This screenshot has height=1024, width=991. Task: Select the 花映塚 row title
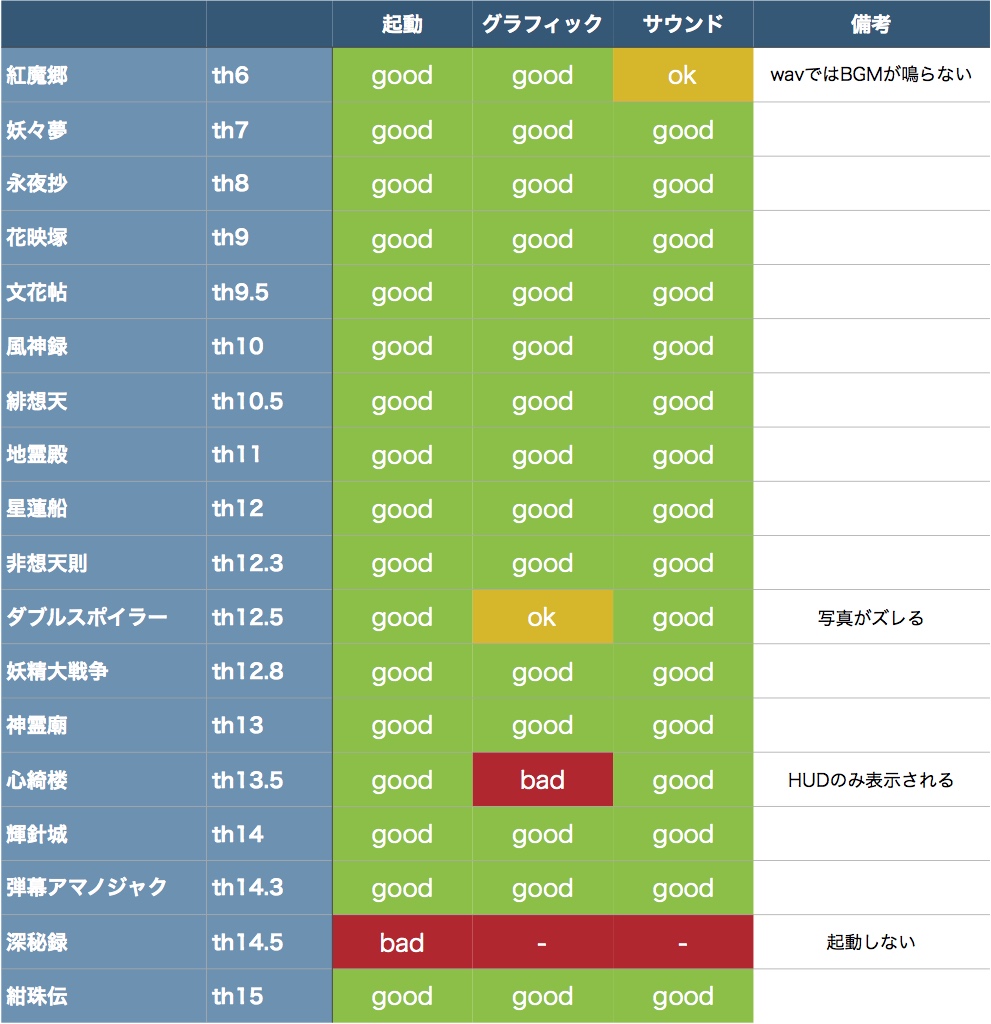pyautogui.click(x=103, y=238)
